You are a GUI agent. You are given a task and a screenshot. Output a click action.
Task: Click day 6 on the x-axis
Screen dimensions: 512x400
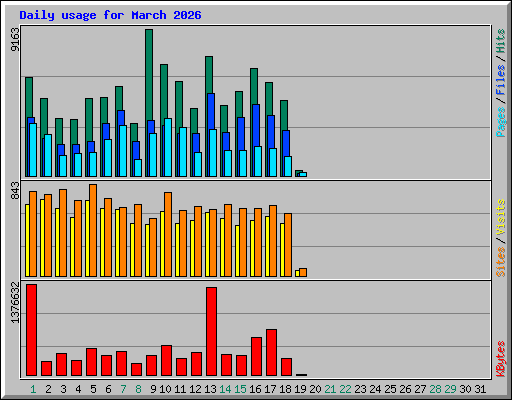click(108, 389)
